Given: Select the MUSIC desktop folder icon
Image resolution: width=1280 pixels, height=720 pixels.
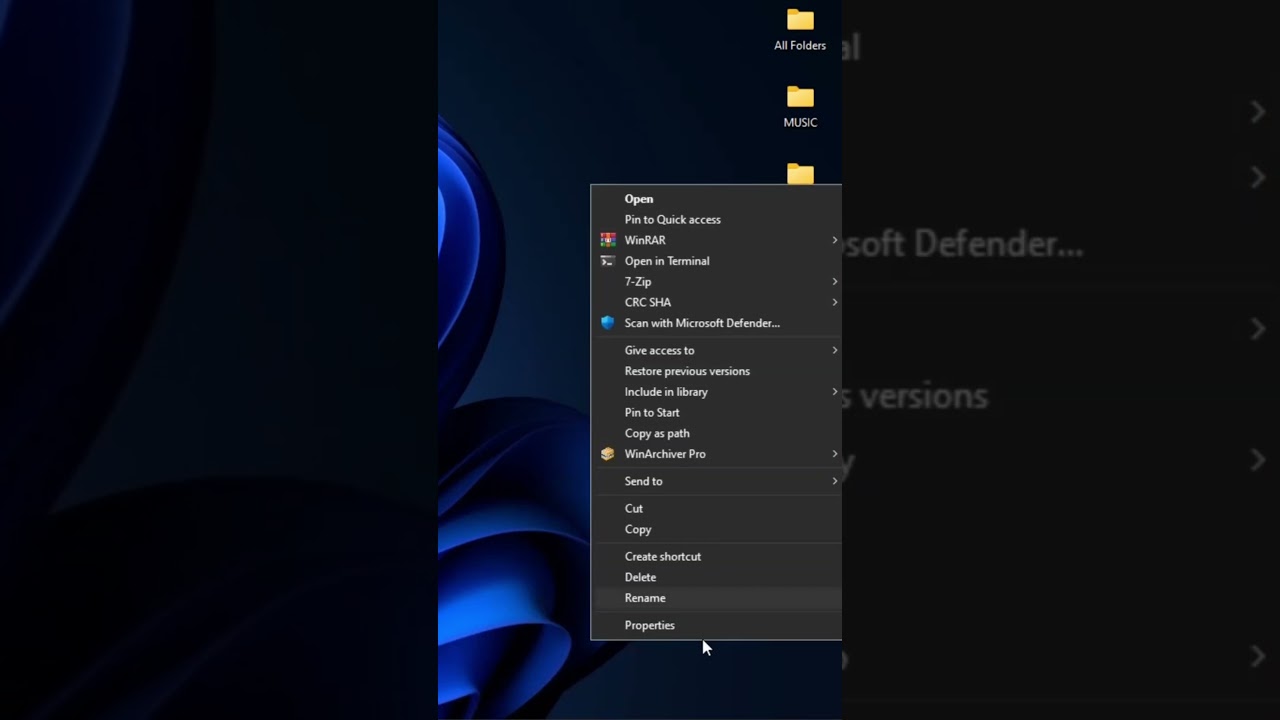Looking at the screenshot, I should click(x=800, y=97).
